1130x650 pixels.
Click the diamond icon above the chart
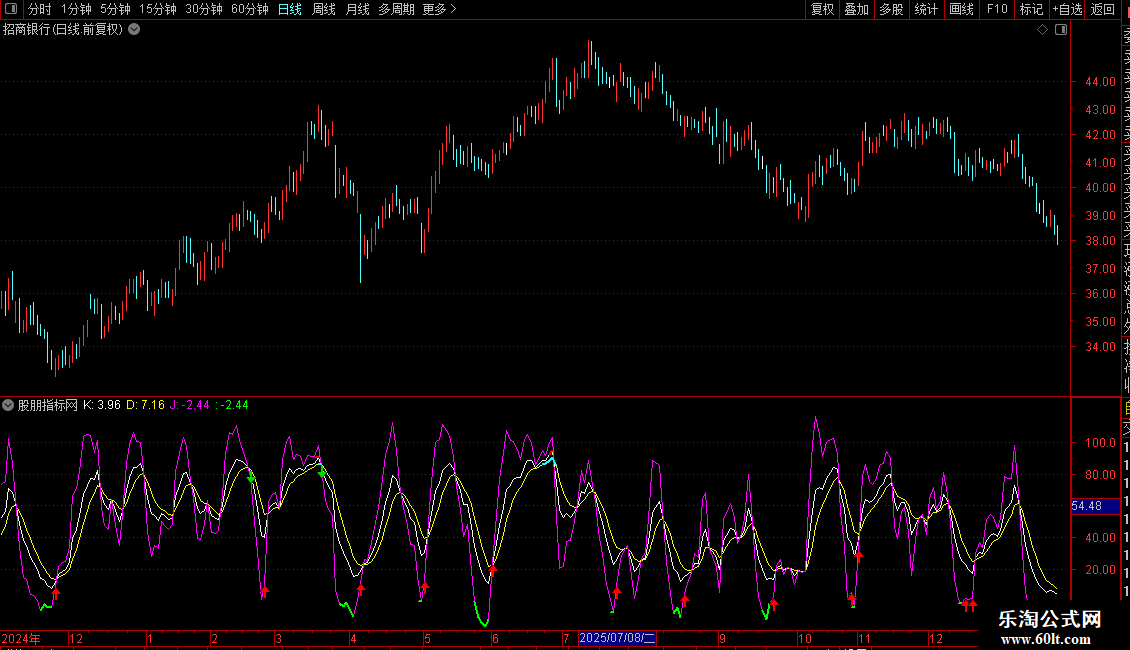1042,30
